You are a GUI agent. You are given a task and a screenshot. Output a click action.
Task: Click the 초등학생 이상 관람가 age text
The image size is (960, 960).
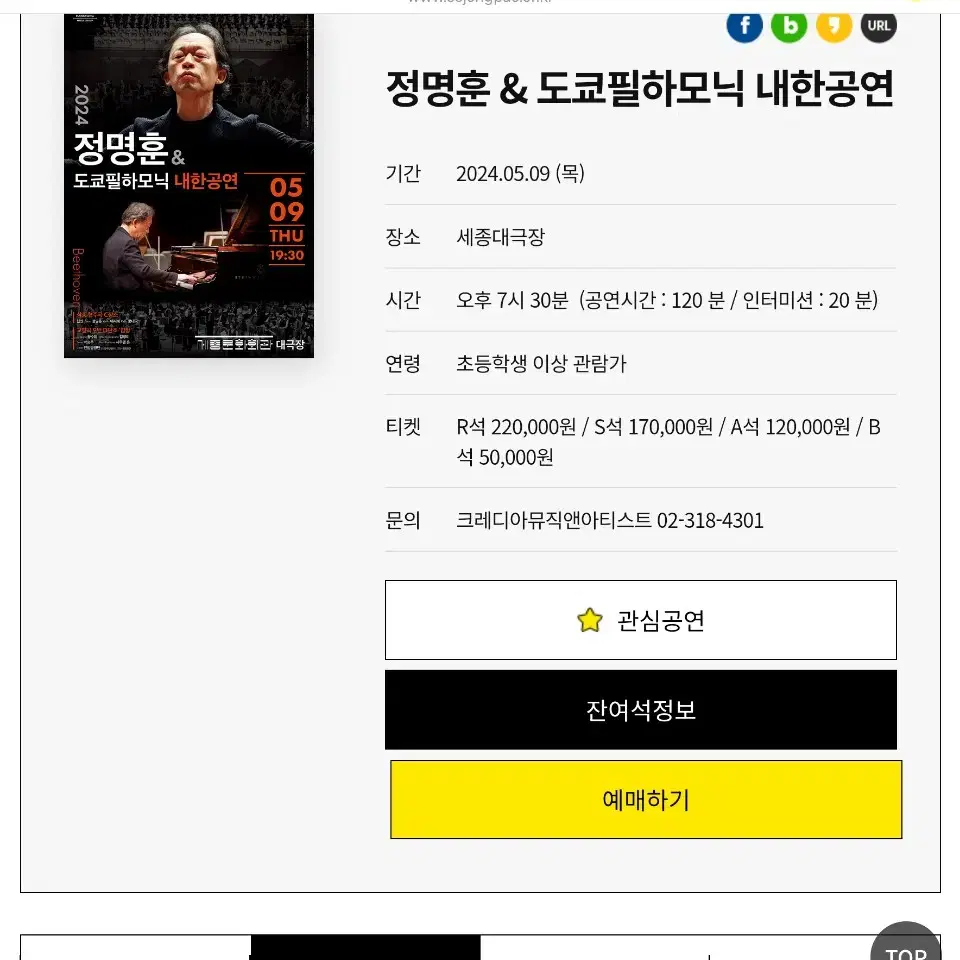[x=541, y=364]
